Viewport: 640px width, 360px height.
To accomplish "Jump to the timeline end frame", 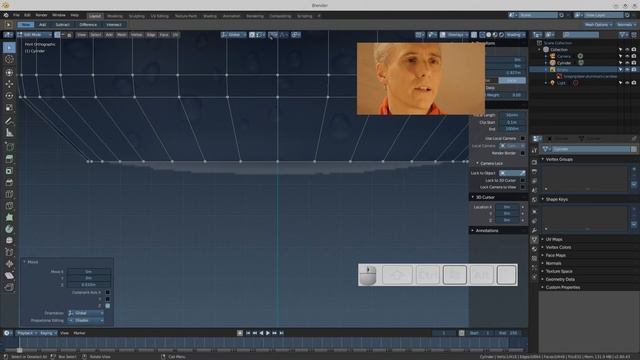I will pos(281,333).
